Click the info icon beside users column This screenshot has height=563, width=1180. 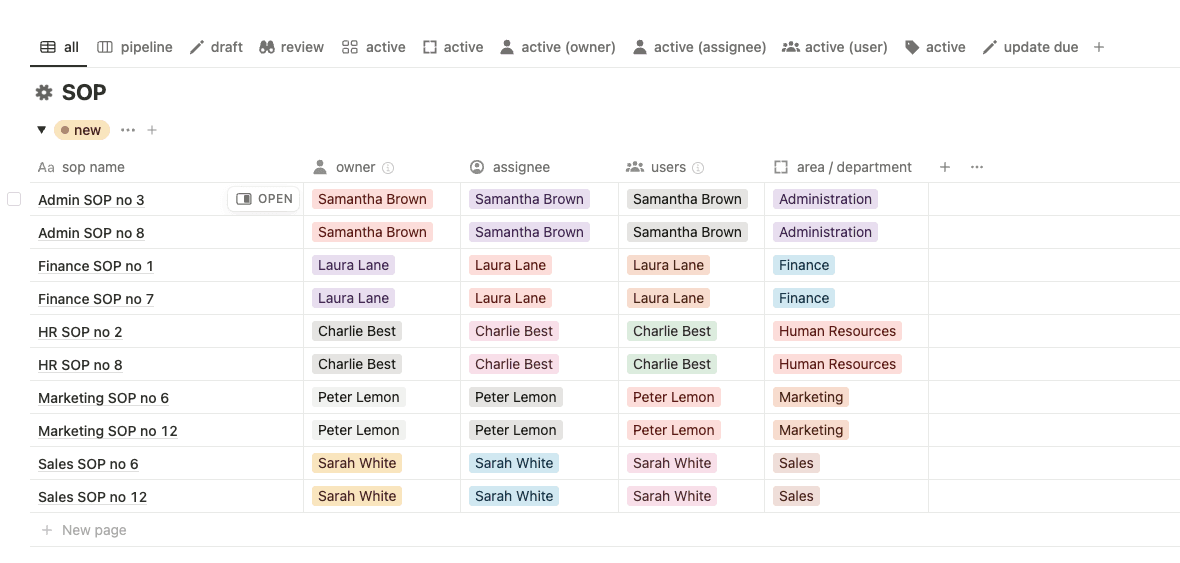tap(698, 168)
